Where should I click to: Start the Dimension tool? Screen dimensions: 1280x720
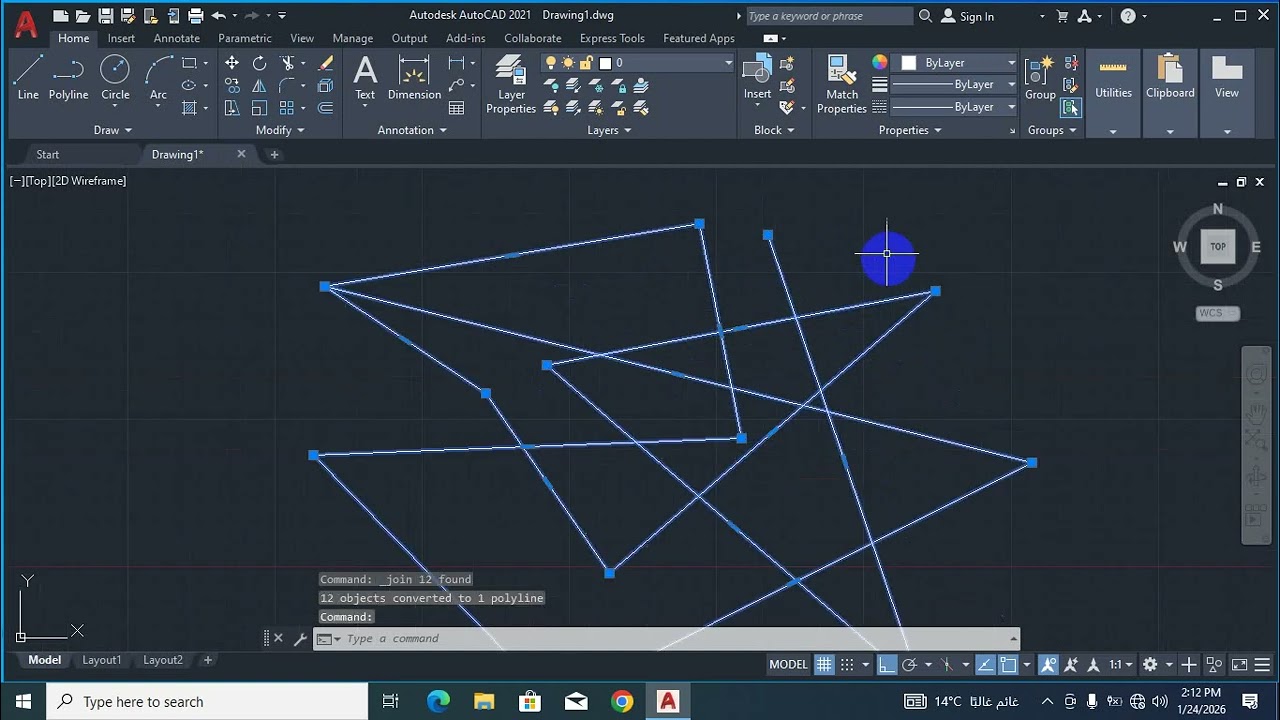pos(414,78)
